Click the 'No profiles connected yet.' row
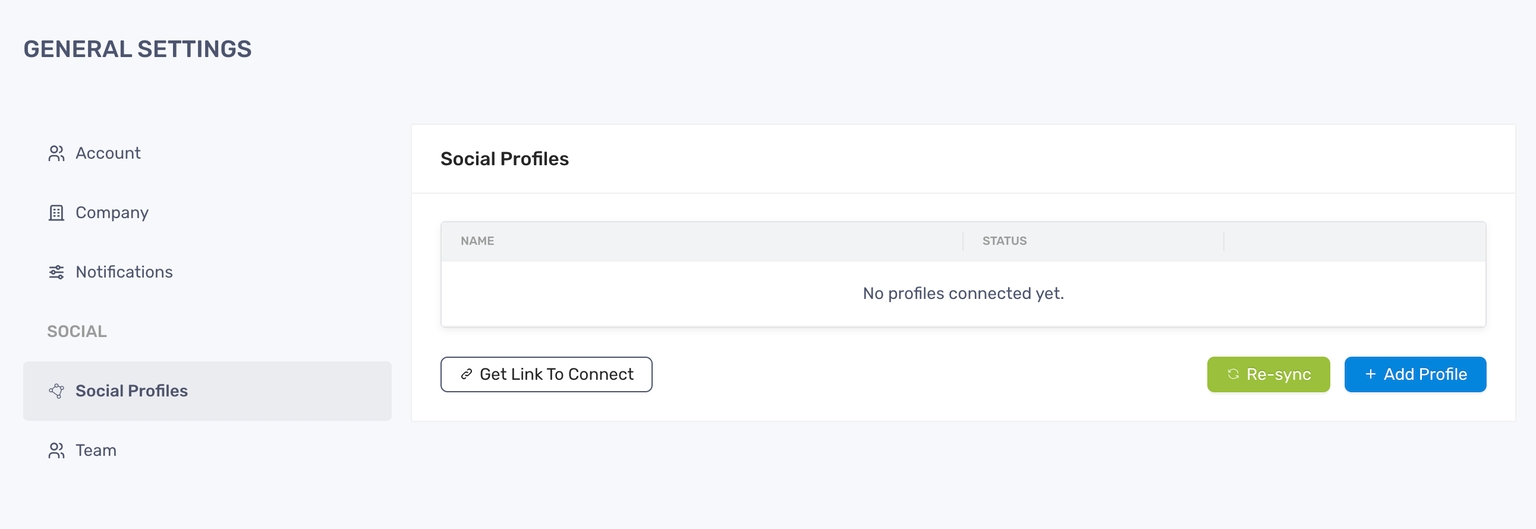Viewport: 1536px width, 529px height. click(x=963, y=294)
